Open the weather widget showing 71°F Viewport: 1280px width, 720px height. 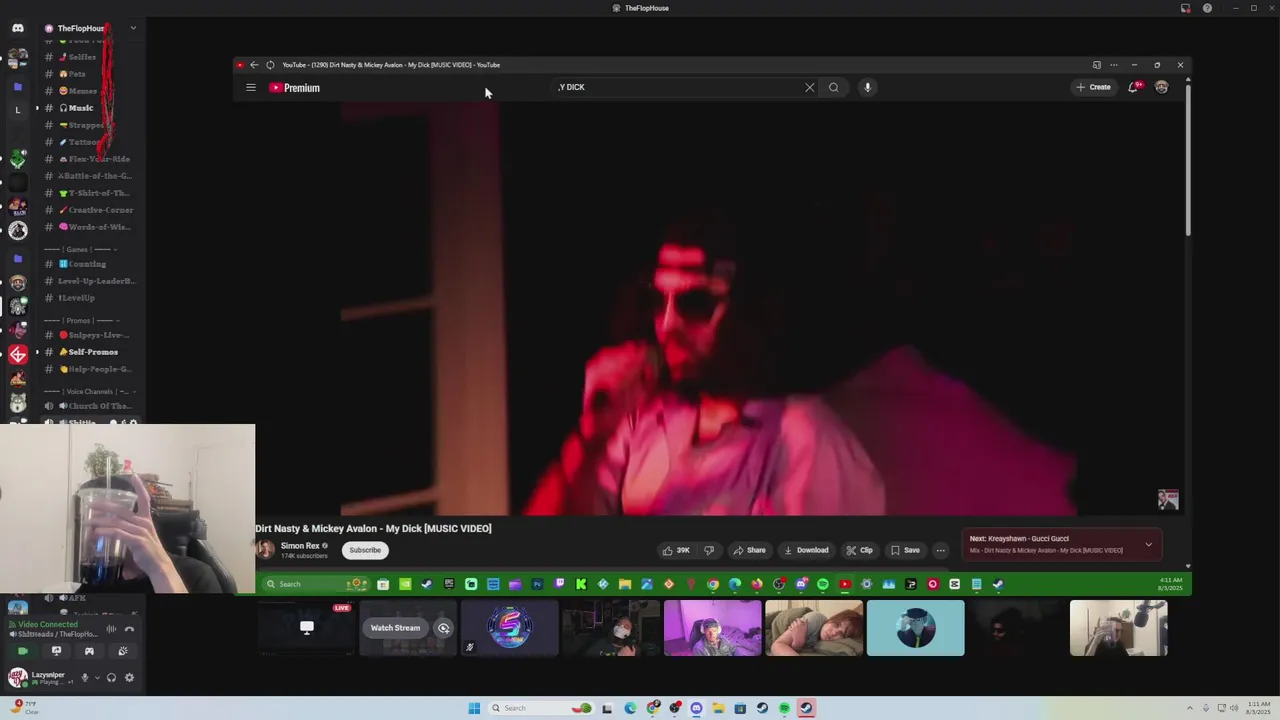[25, 707]
